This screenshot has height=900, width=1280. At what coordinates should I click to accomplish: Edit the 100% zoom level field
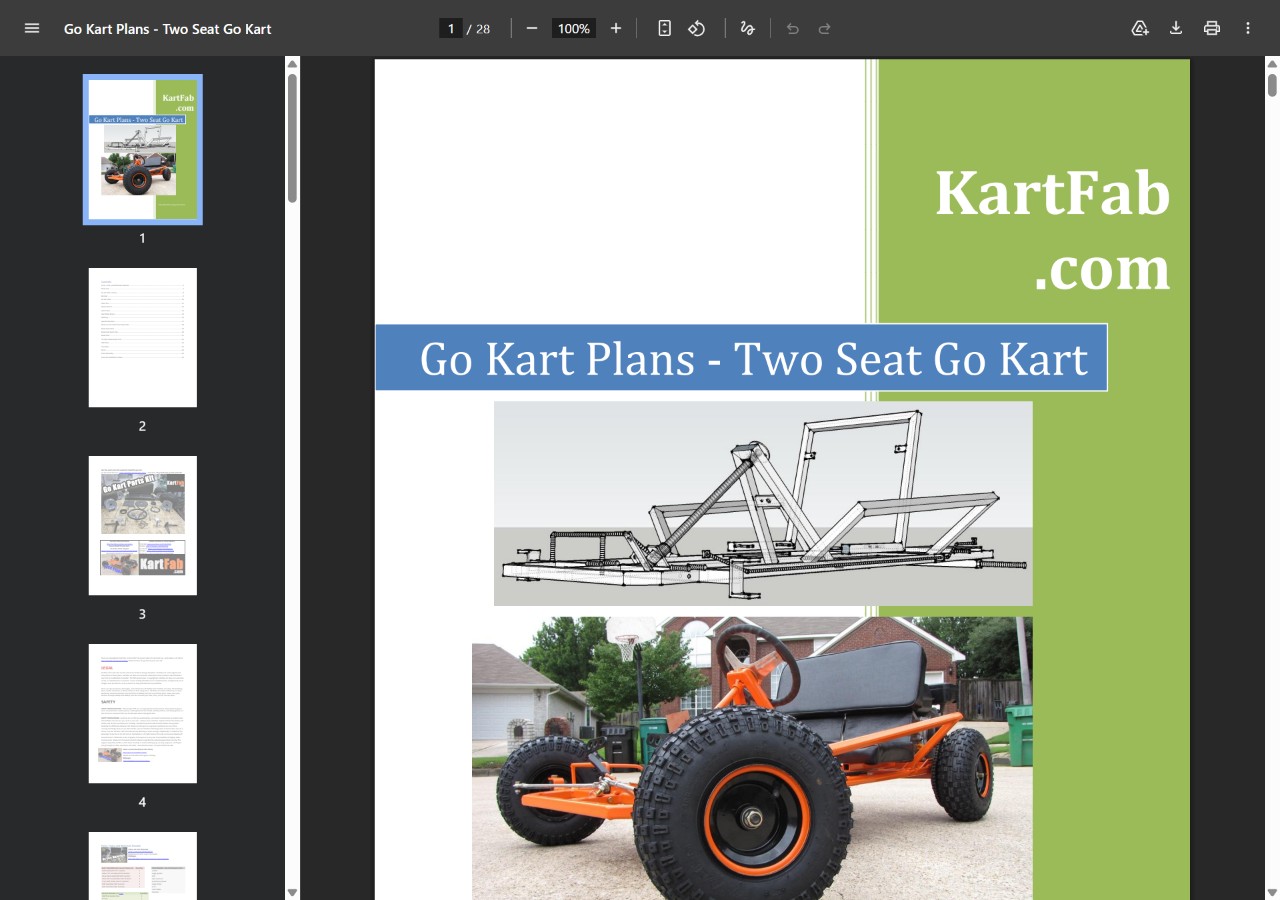click(x=574, y=28)
